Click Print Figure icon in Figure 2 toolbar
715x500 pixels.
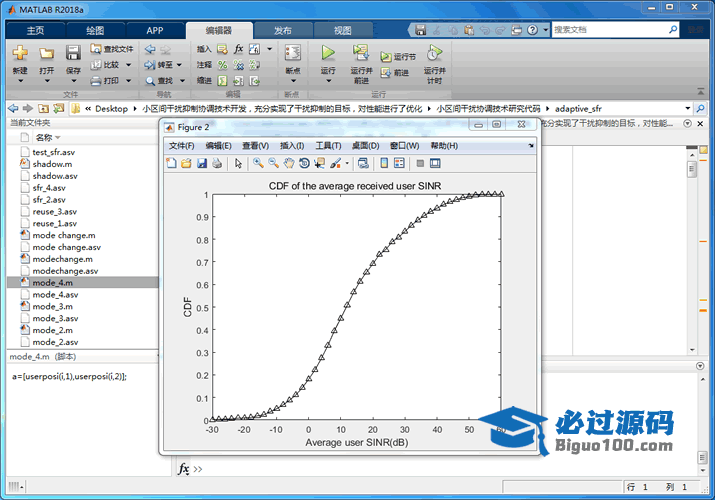pos(217,163)
